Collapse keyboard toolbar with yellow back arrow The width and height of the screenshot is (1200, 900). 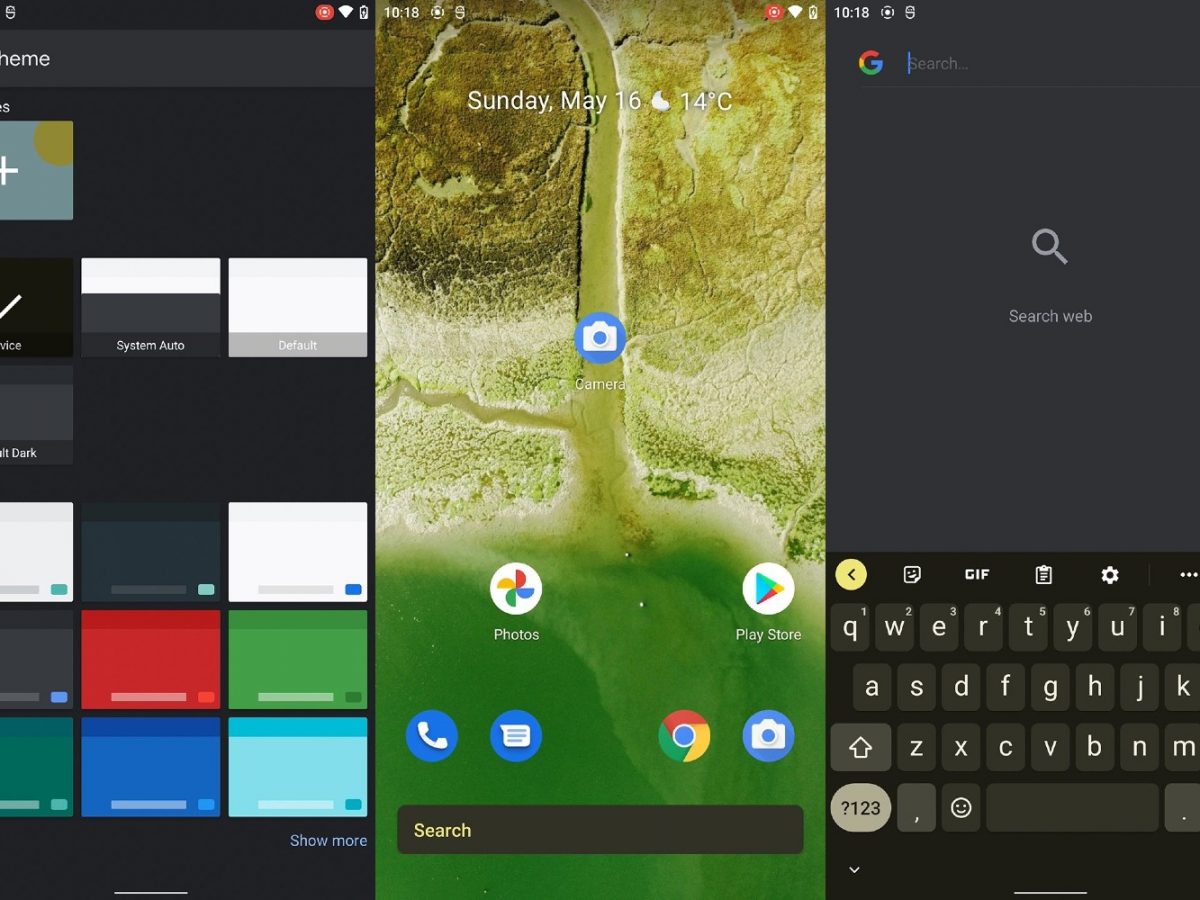tap(851, 574)
